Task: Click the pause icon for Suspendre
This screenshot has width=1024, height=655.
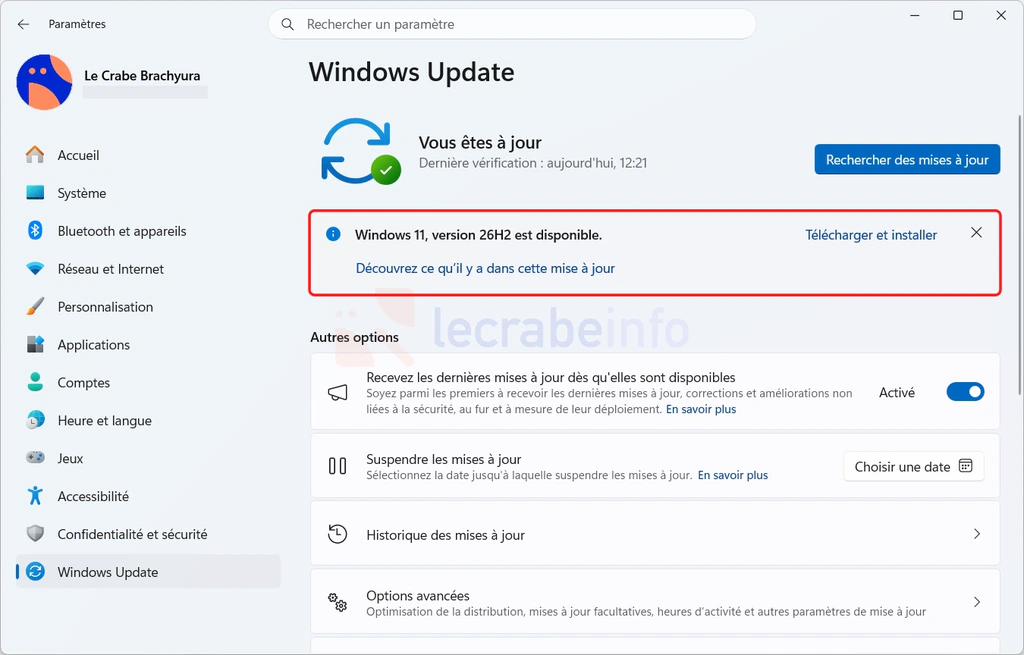Action: (338, 466)
